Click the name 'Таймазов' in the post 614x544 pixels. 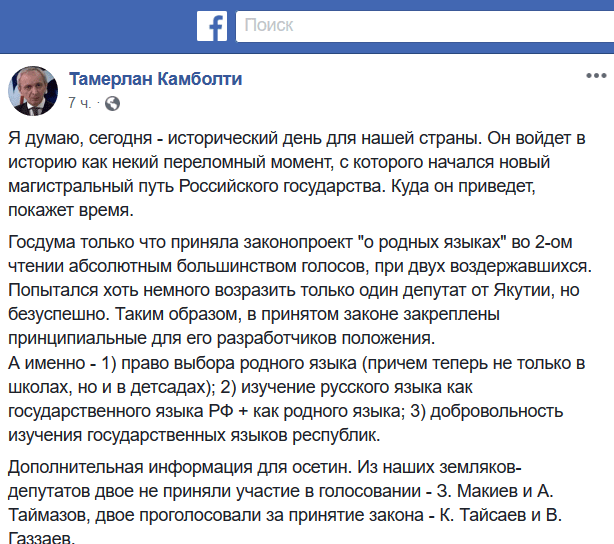coord(53,518)
